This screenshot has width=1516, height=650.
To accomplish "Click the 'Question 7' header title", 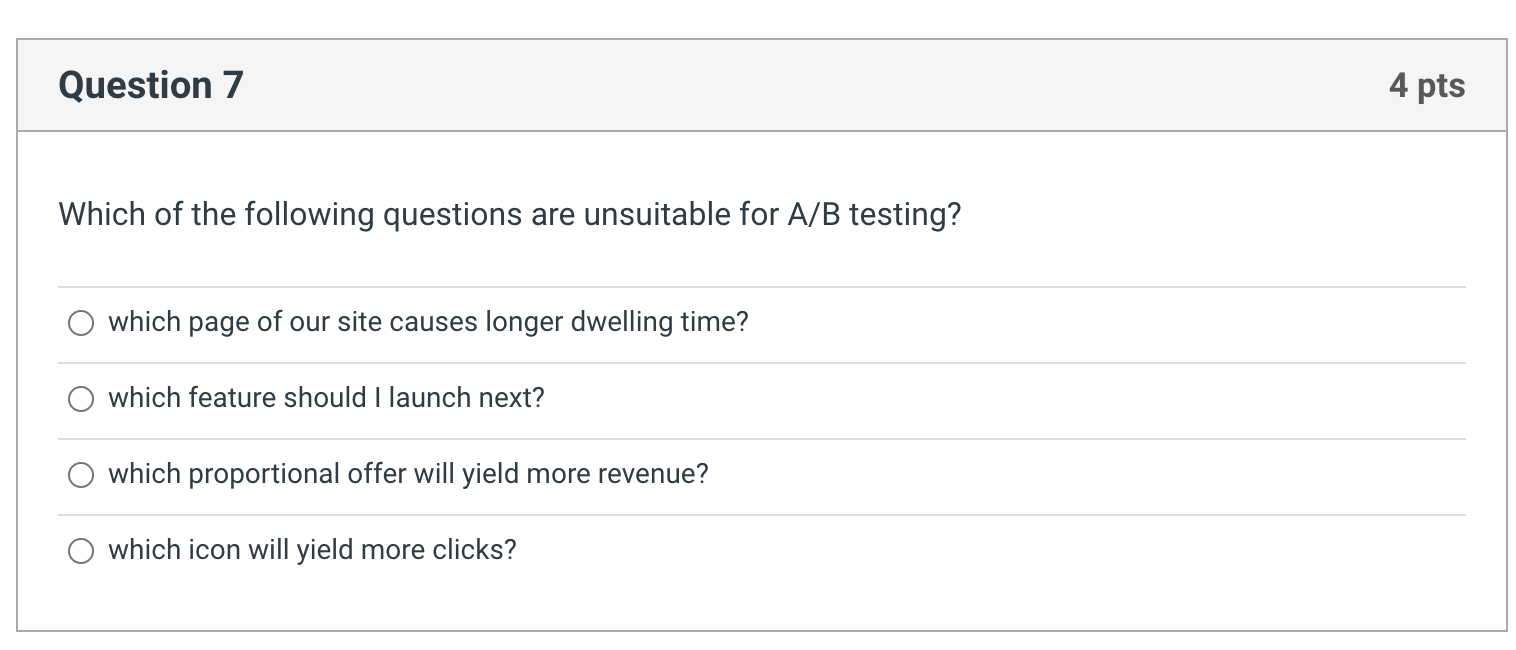I will pos(149,85).
